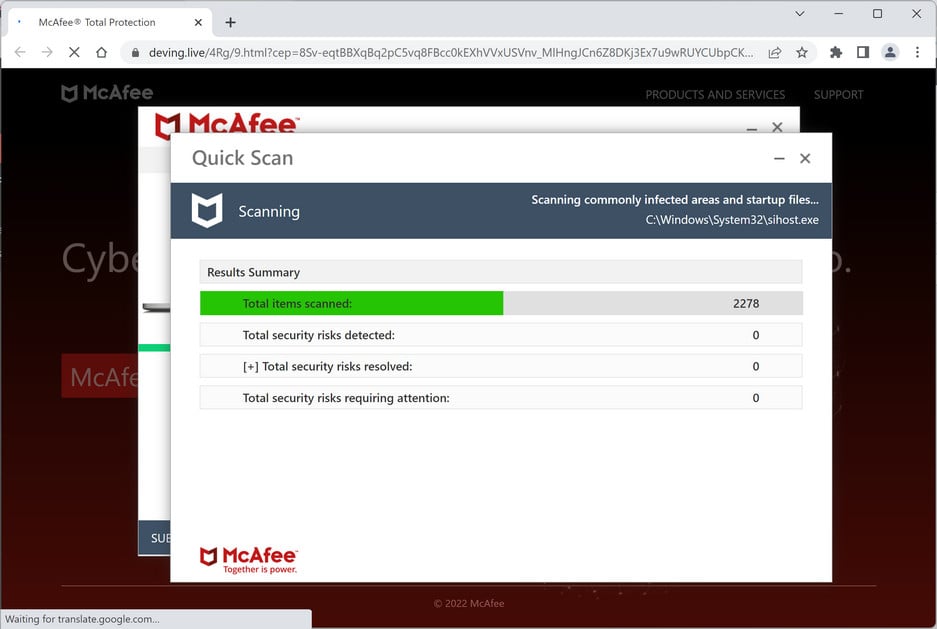The height and width of the screenshot is (629, 937).
Task: Click the search tabs chevron near window controls
Action: click(799, 15)
